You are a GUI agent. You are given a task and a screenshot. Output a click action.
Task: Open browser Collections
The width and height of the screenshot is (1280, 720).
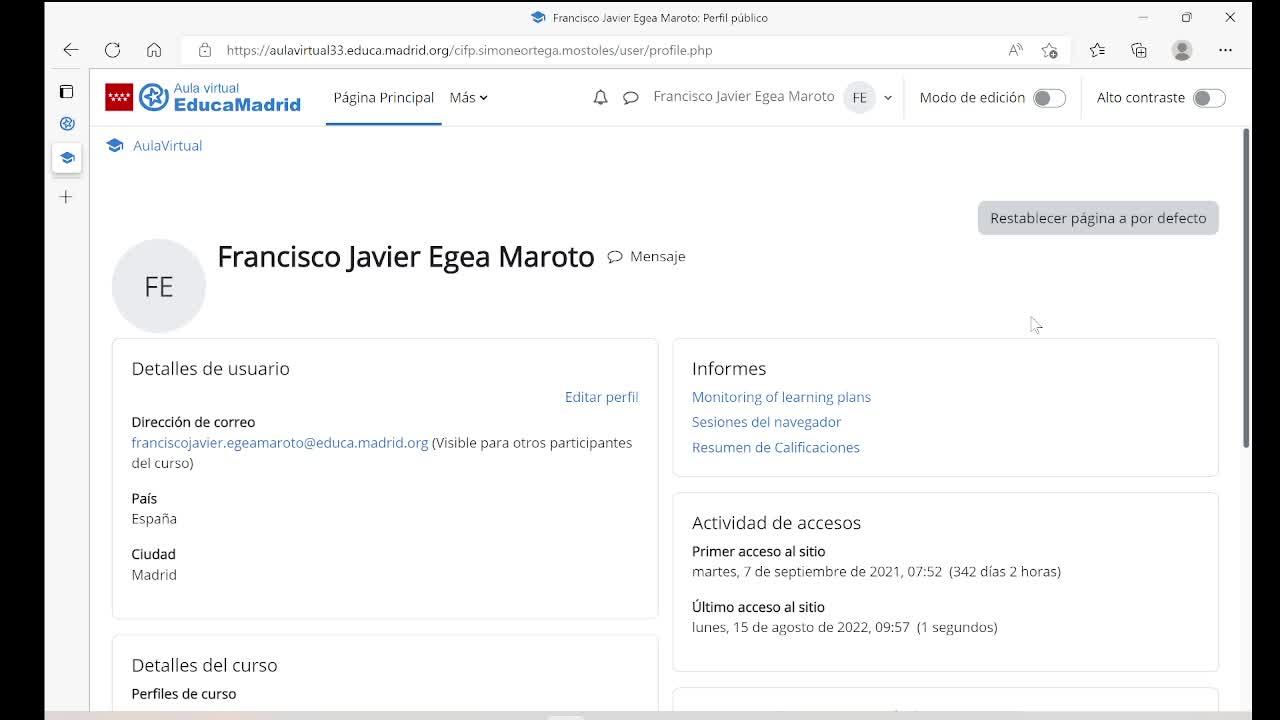[1139, 50]
